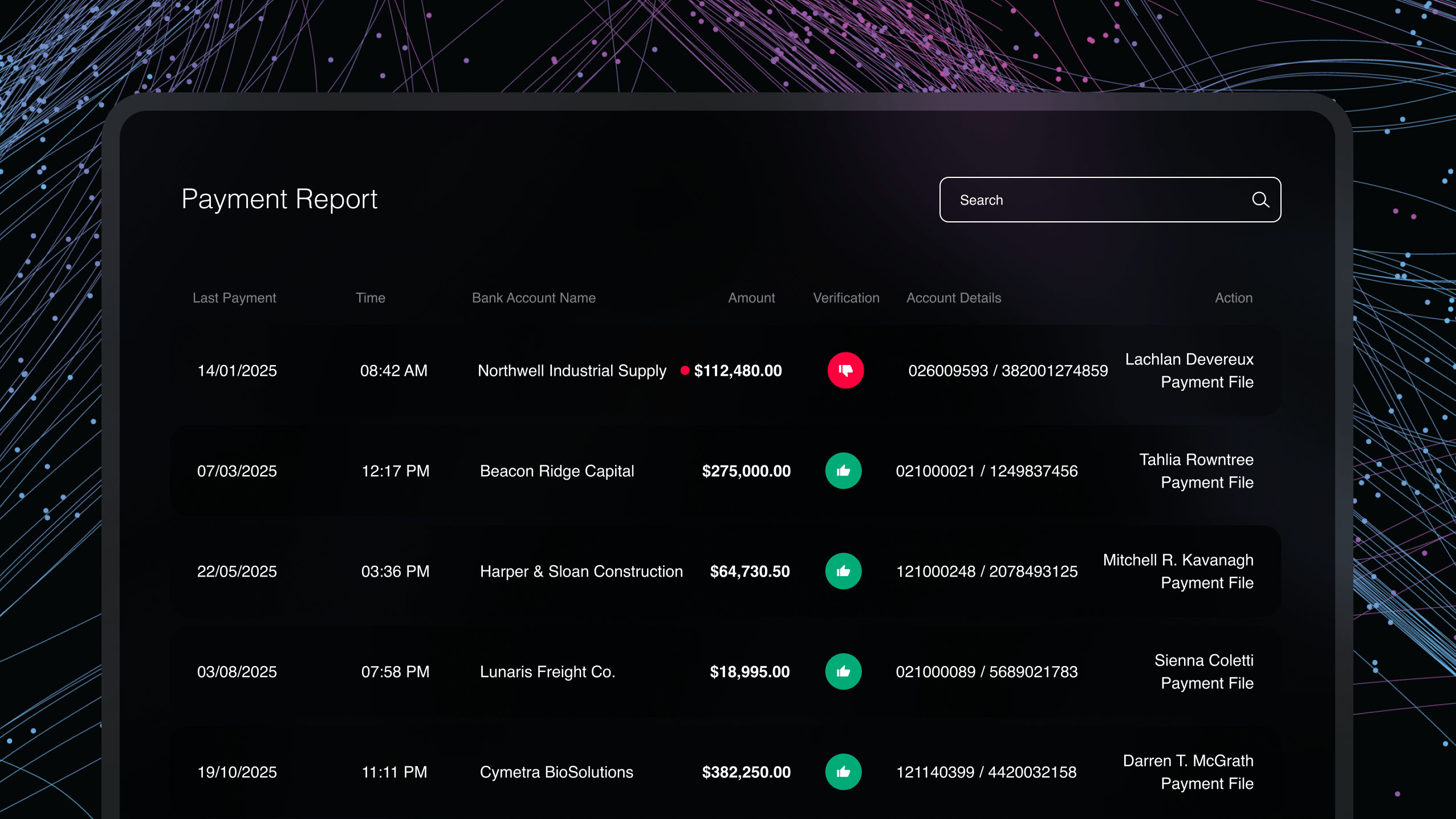Sort by Bank Account Name header
This screenshot has width=1456, height=819.
pyautogui.click(x=534, y=298)
